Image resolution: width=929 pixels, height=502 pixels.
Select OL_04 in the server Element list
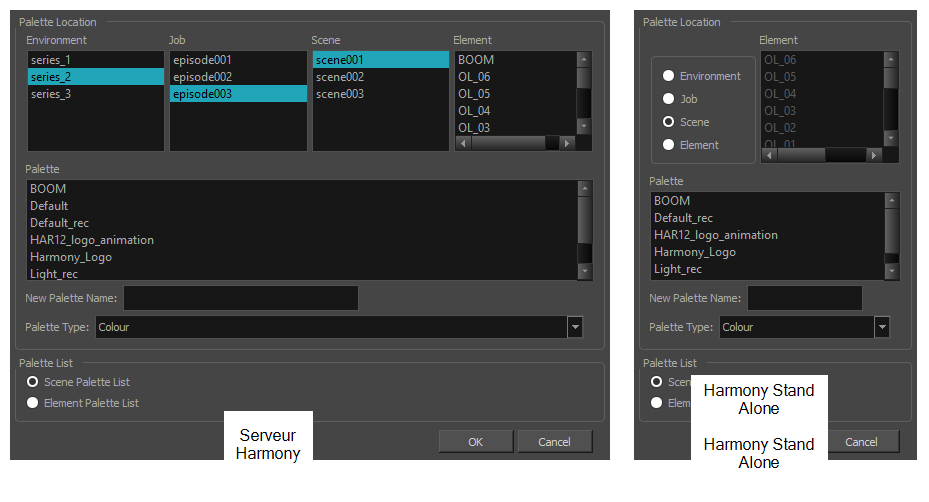(515, 111)
